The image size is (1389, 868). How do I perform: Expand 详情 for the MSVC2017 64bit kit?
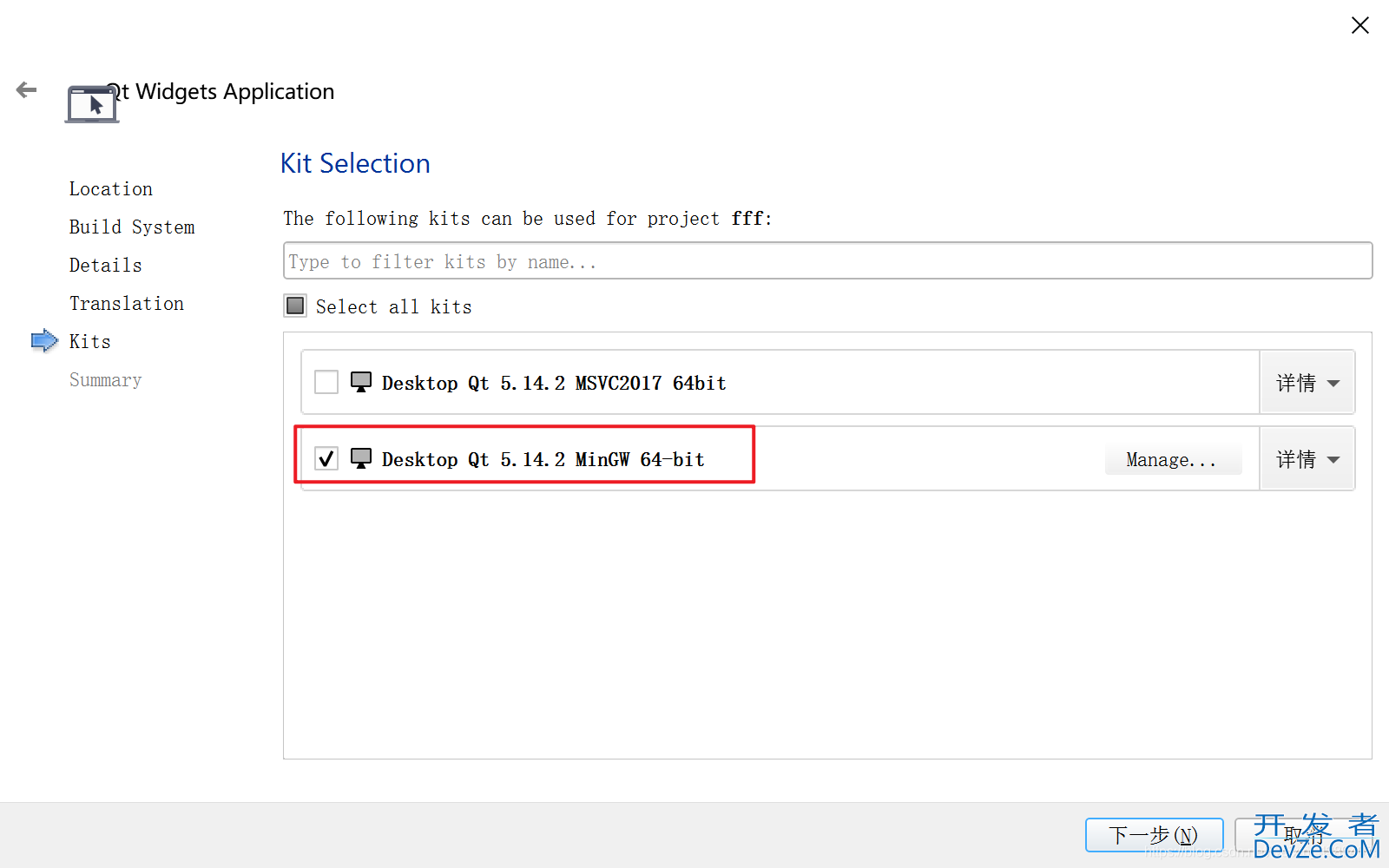[1307, 383]
